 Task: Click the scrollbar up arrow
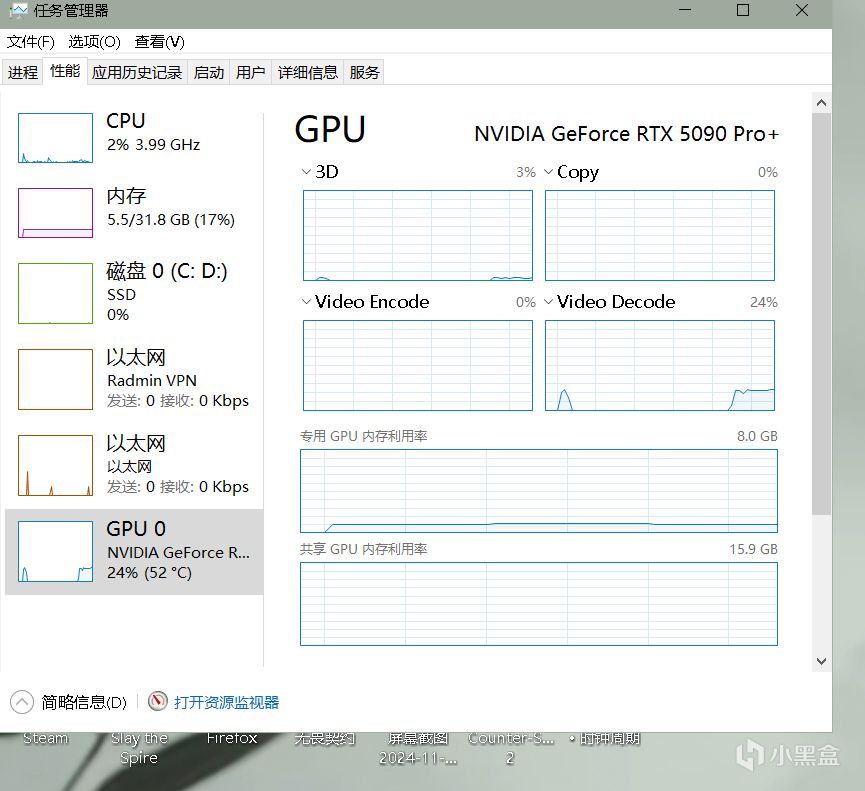point(821,103)
